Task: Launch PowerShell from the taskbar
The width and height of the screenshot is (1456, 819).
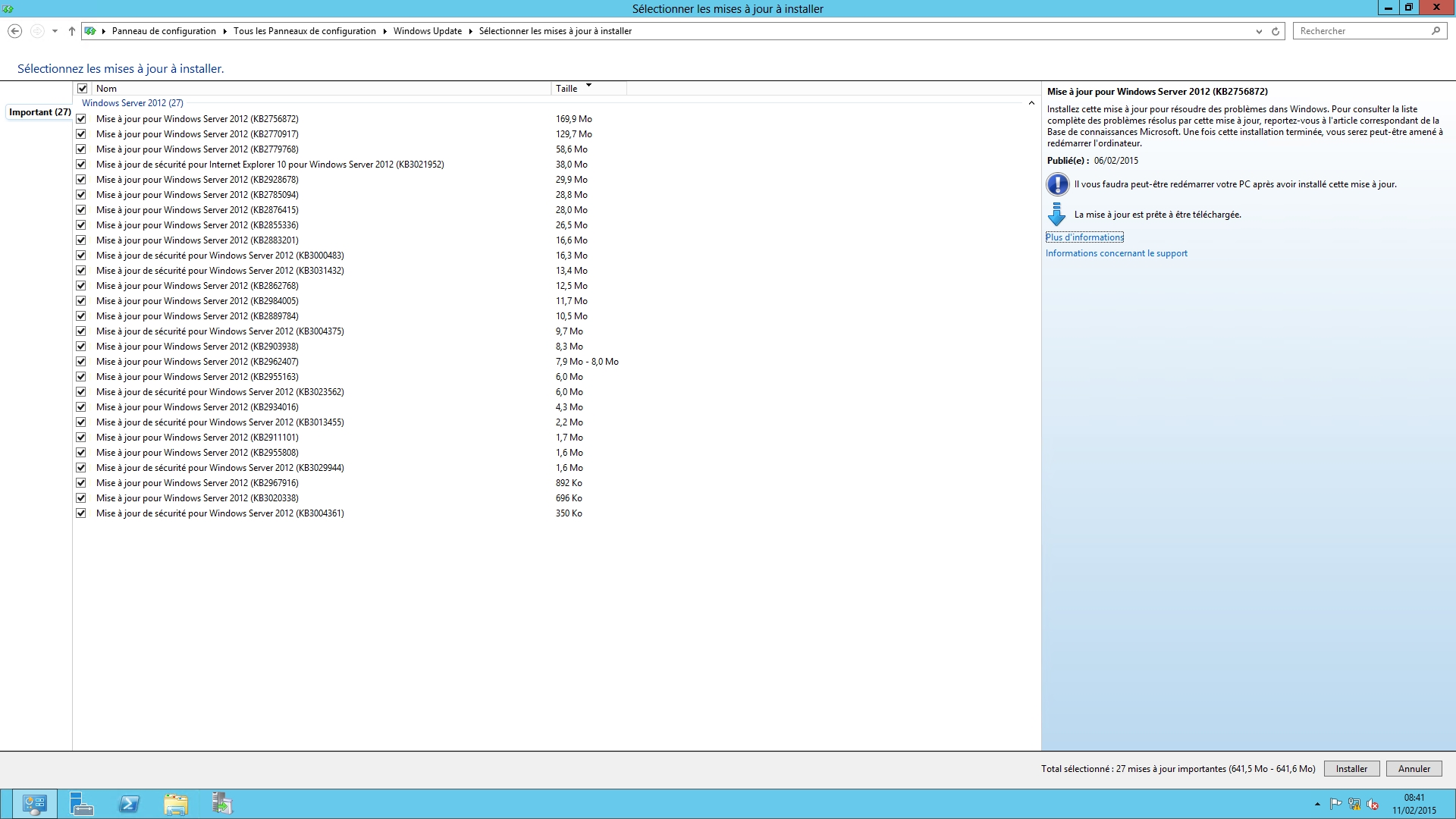Action: point(129,804)
